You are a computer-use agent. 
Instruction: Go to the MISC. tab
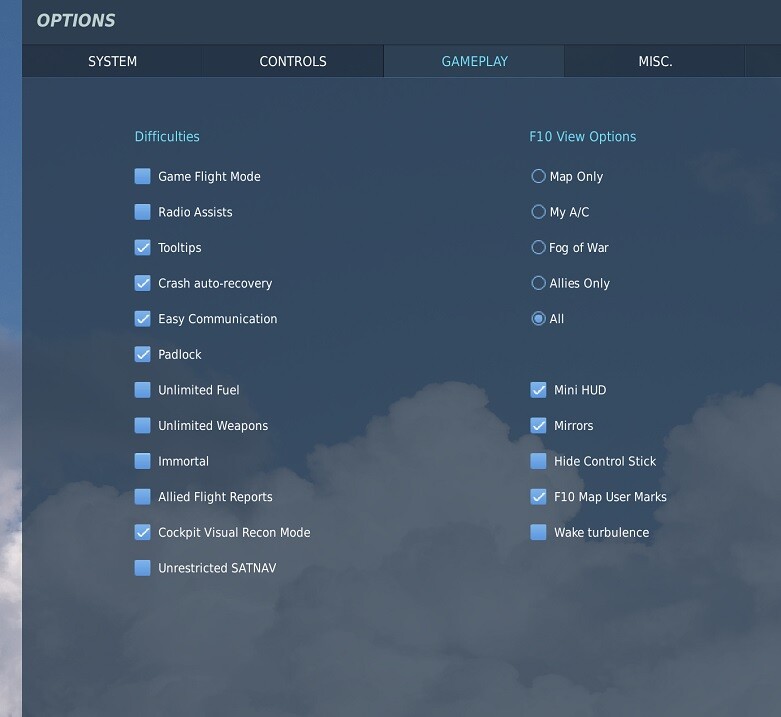pyautogui.click(x=655, y=61)
